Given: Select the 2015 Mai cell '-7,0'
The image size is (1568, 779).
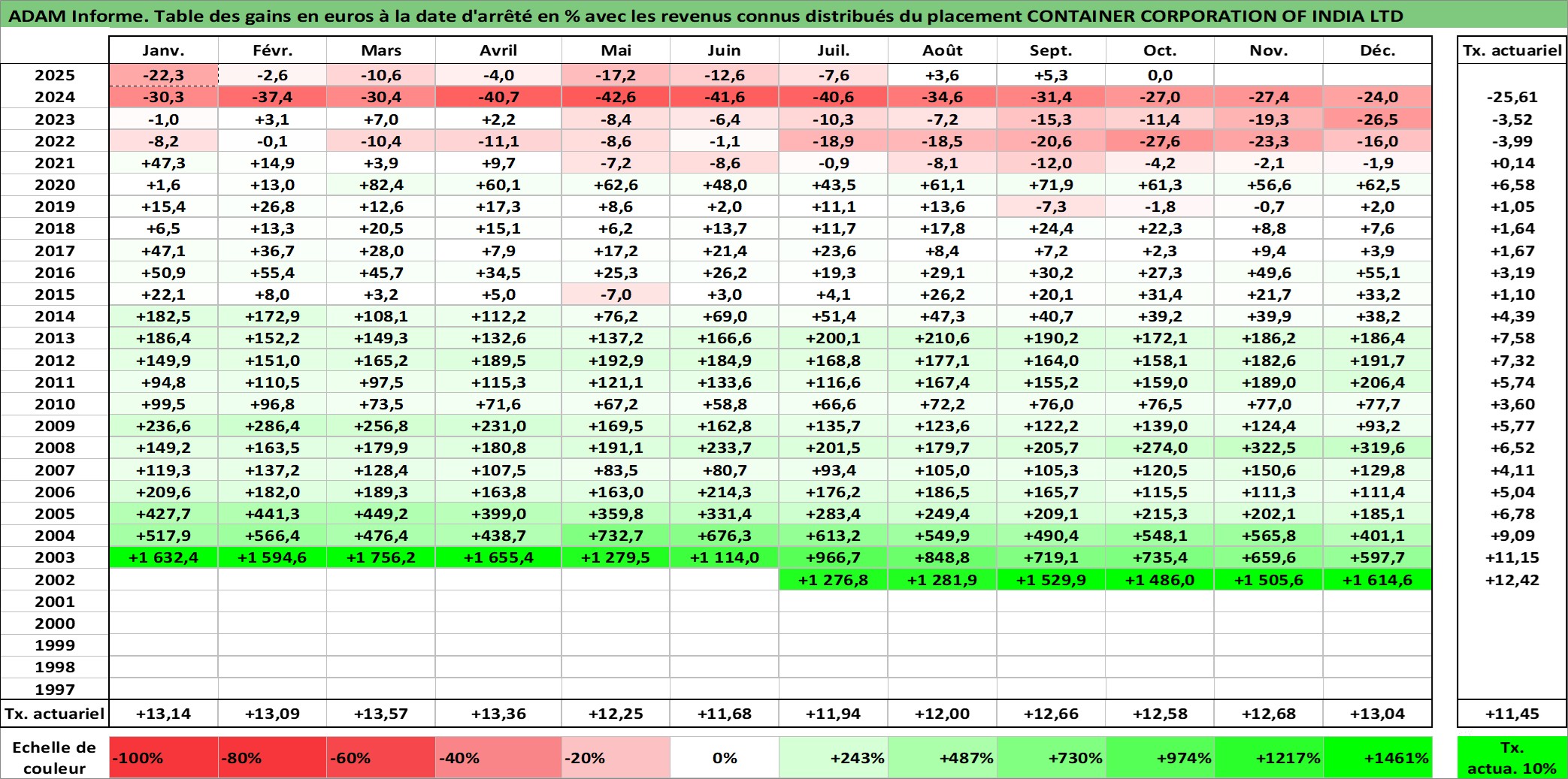Looking at the screenshot, I should pos(616,294).
